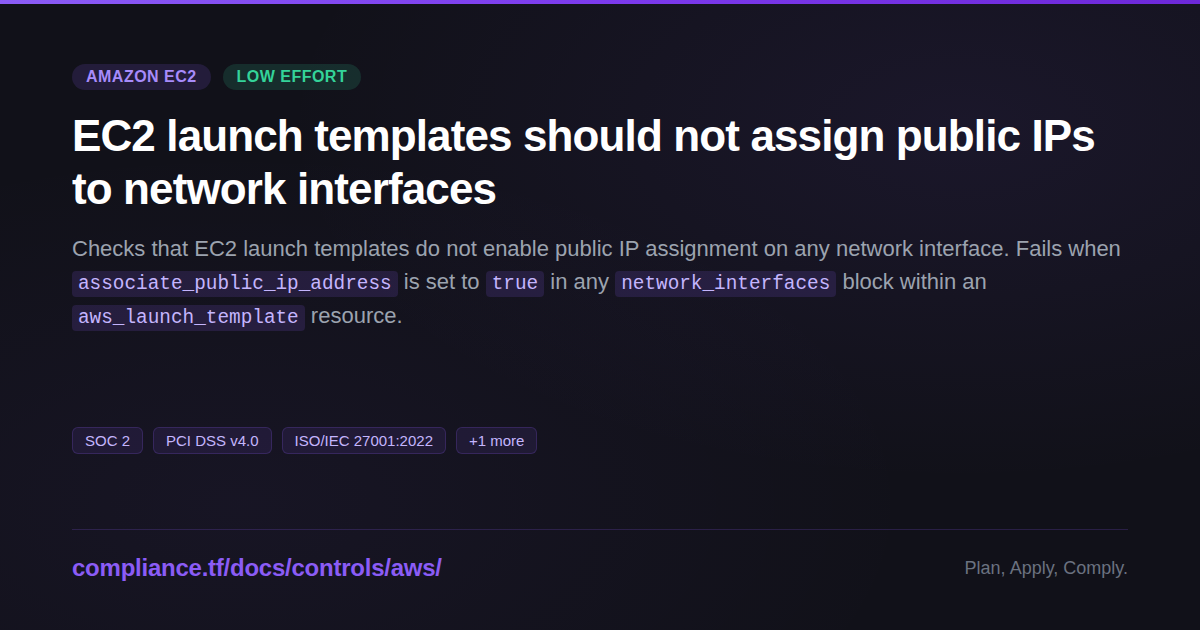Click the LOW EFFORT badge

click(x=291, y=77)
